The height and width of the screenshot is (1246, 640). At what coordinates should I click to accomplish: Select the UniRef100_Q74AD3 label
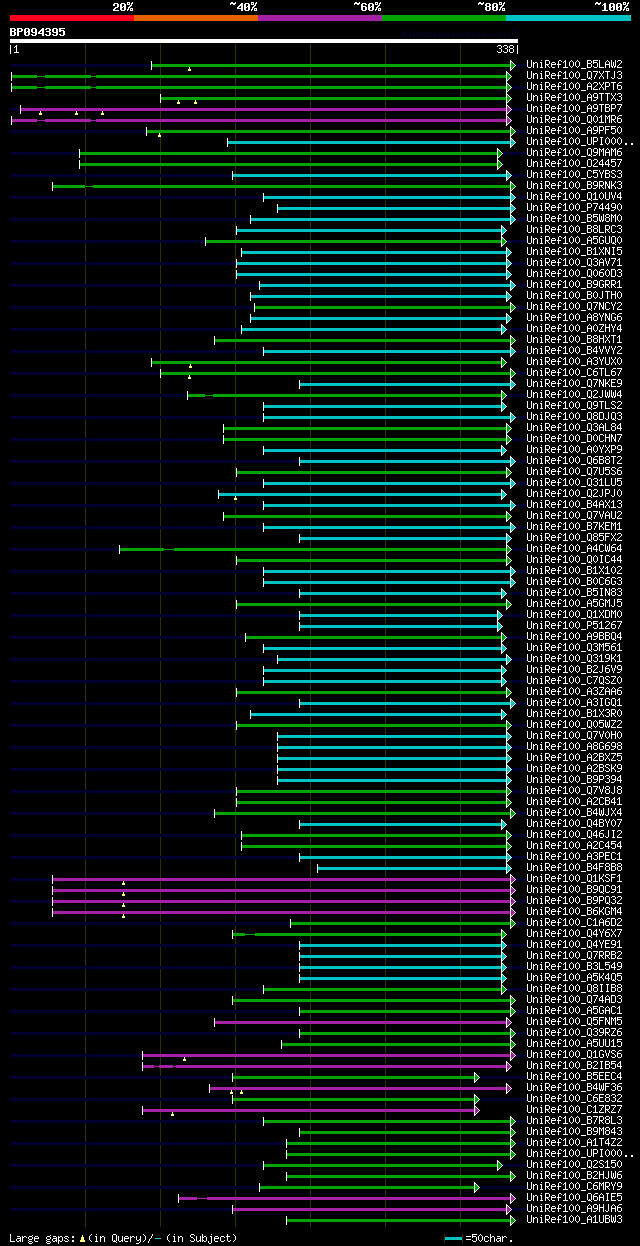click(574, 1000)
